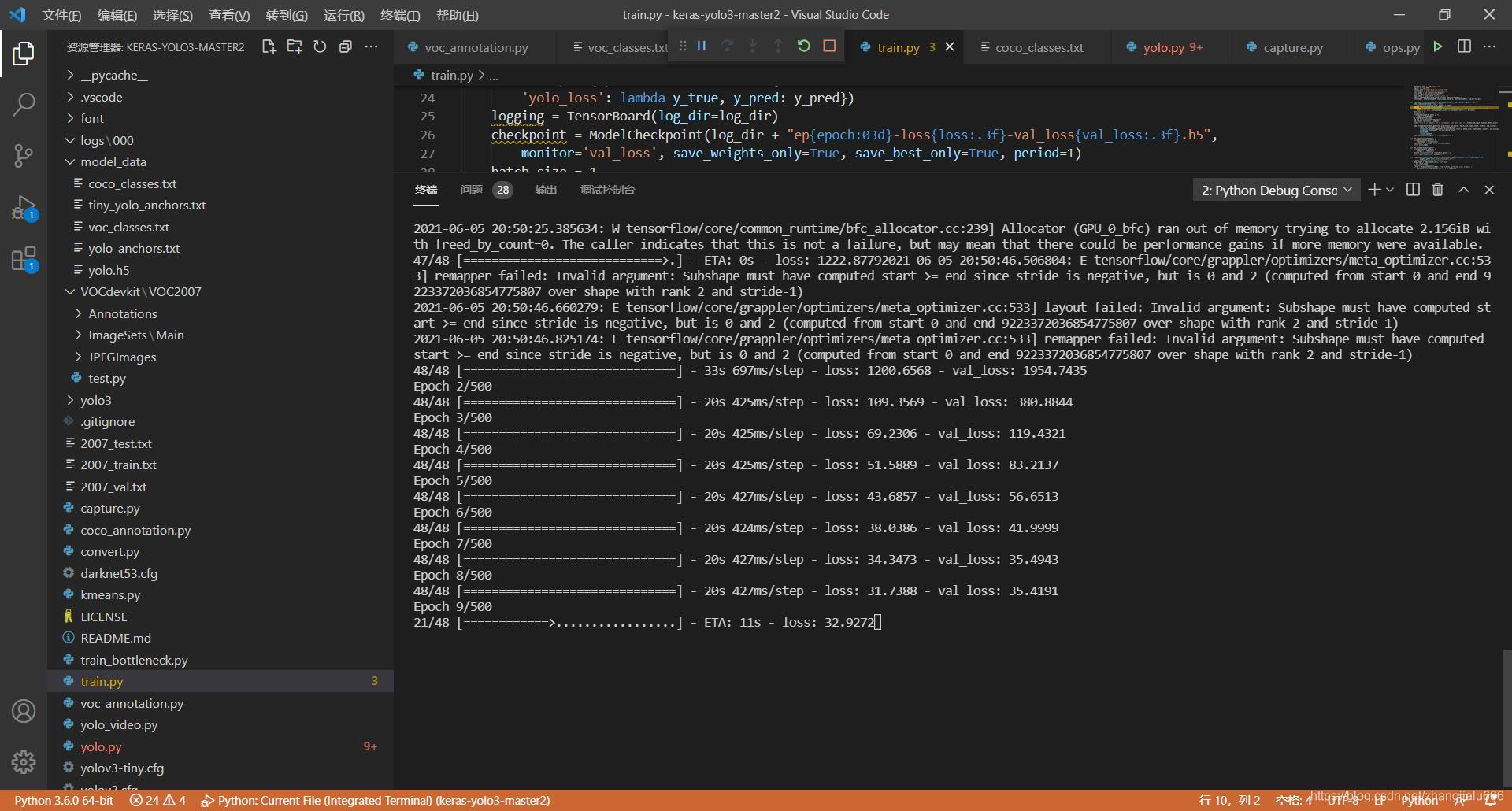This screenshot has height=811, width=1512.
Task: Split the editor to the right
Action: click(1464, 46)
